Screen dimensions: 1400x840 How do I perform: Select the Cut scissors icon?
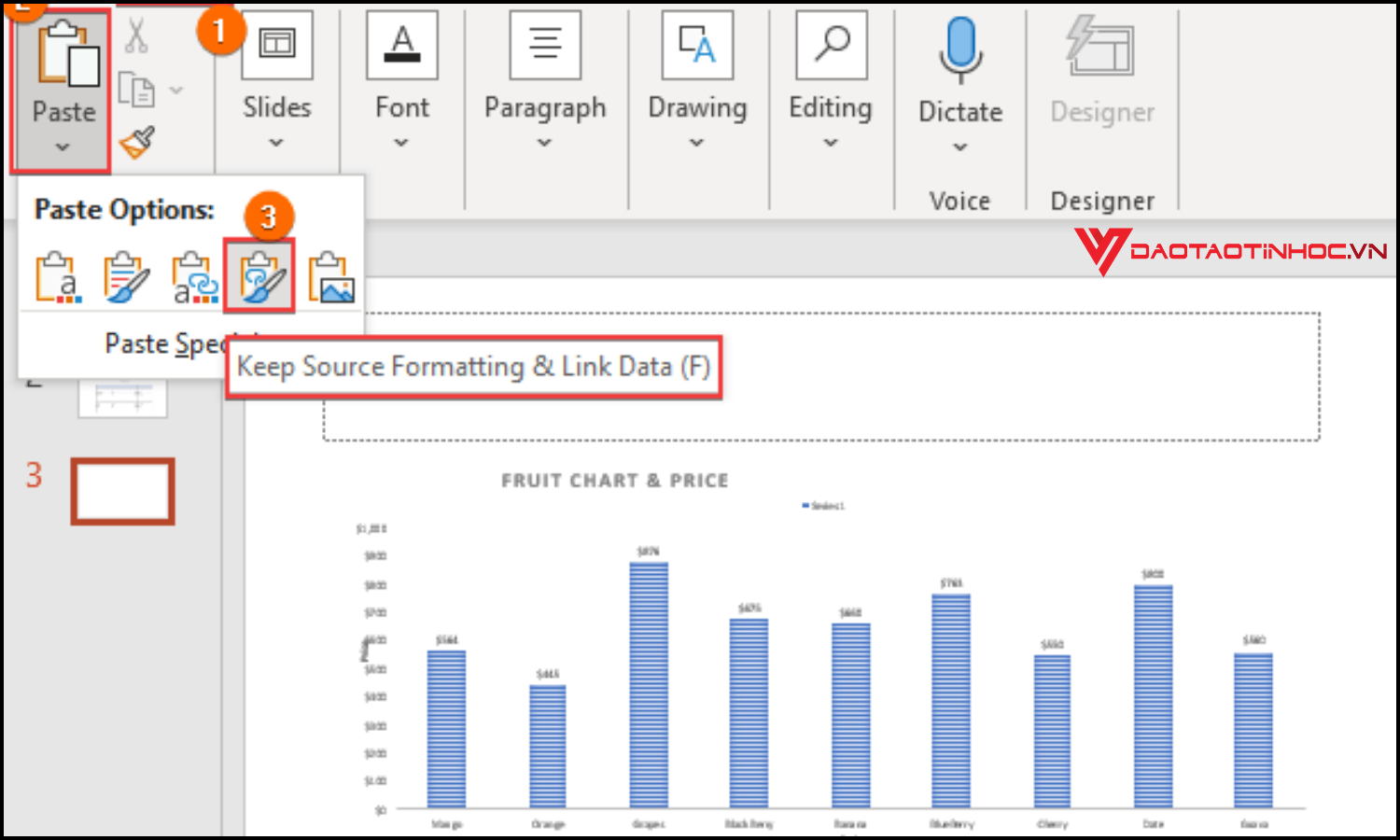point(136,35)
